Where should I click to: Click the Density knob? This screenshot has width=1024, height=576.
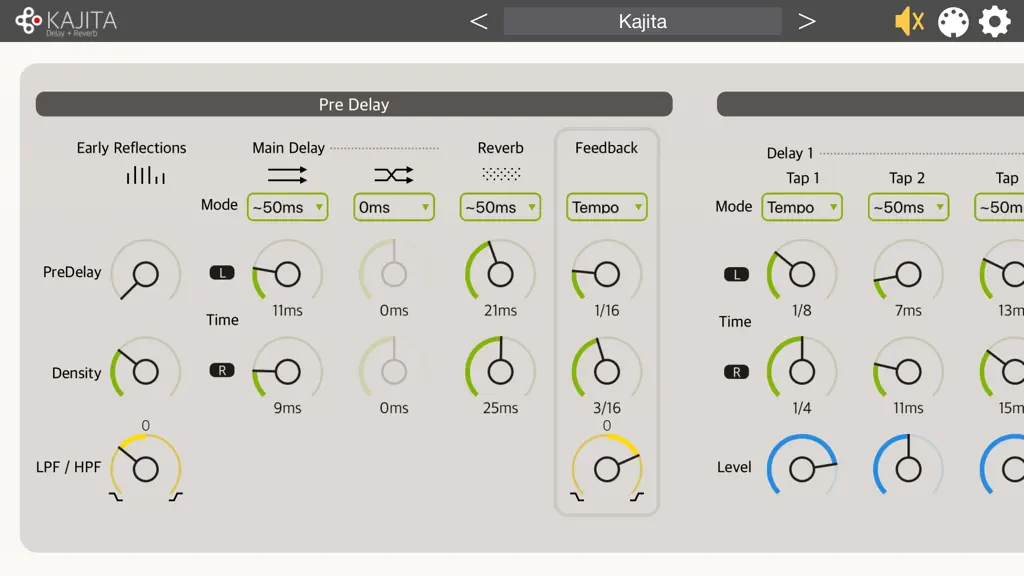[146, 371]
